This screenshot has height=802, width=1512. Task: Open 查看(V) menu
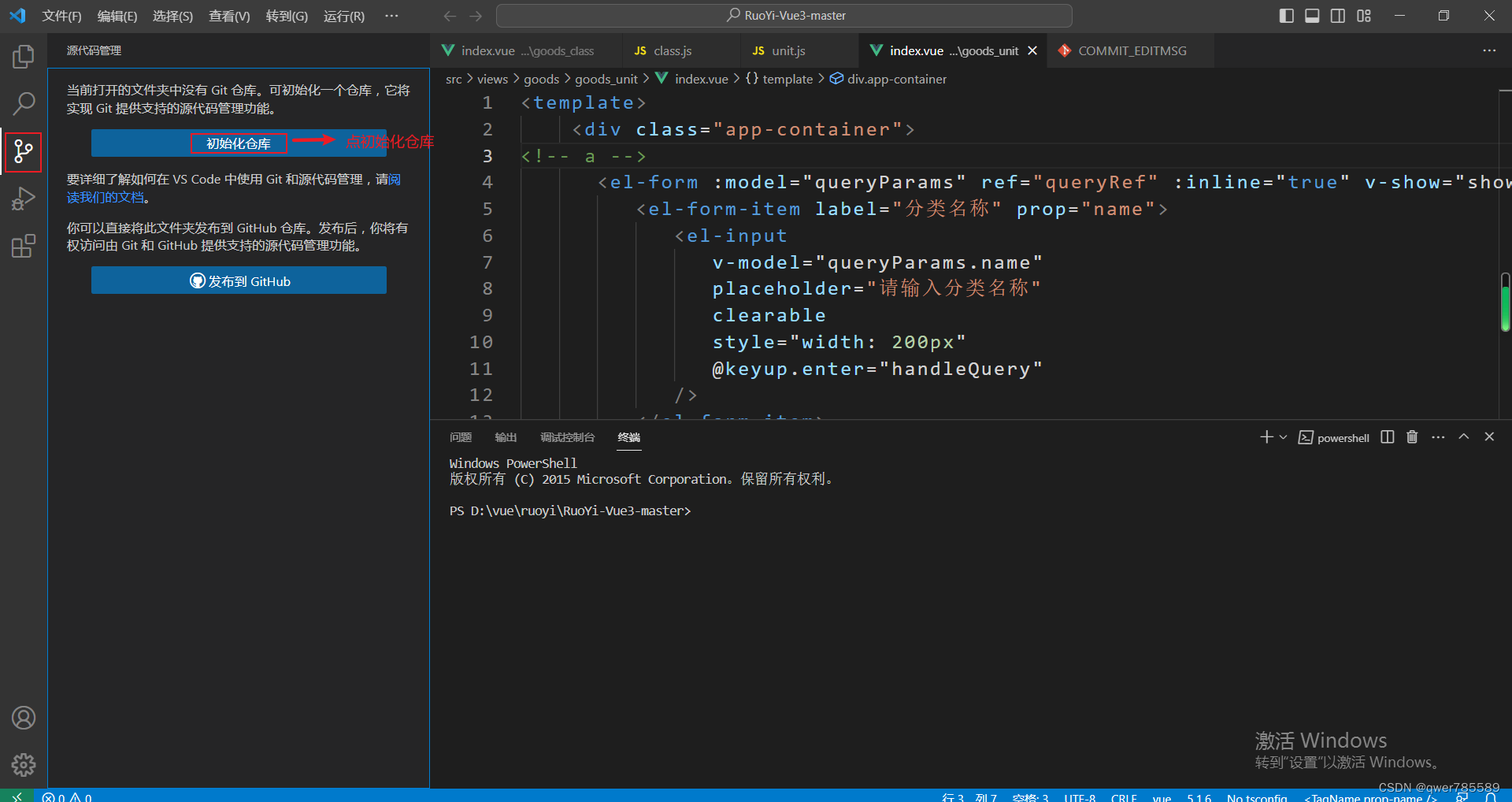point(229,16)
